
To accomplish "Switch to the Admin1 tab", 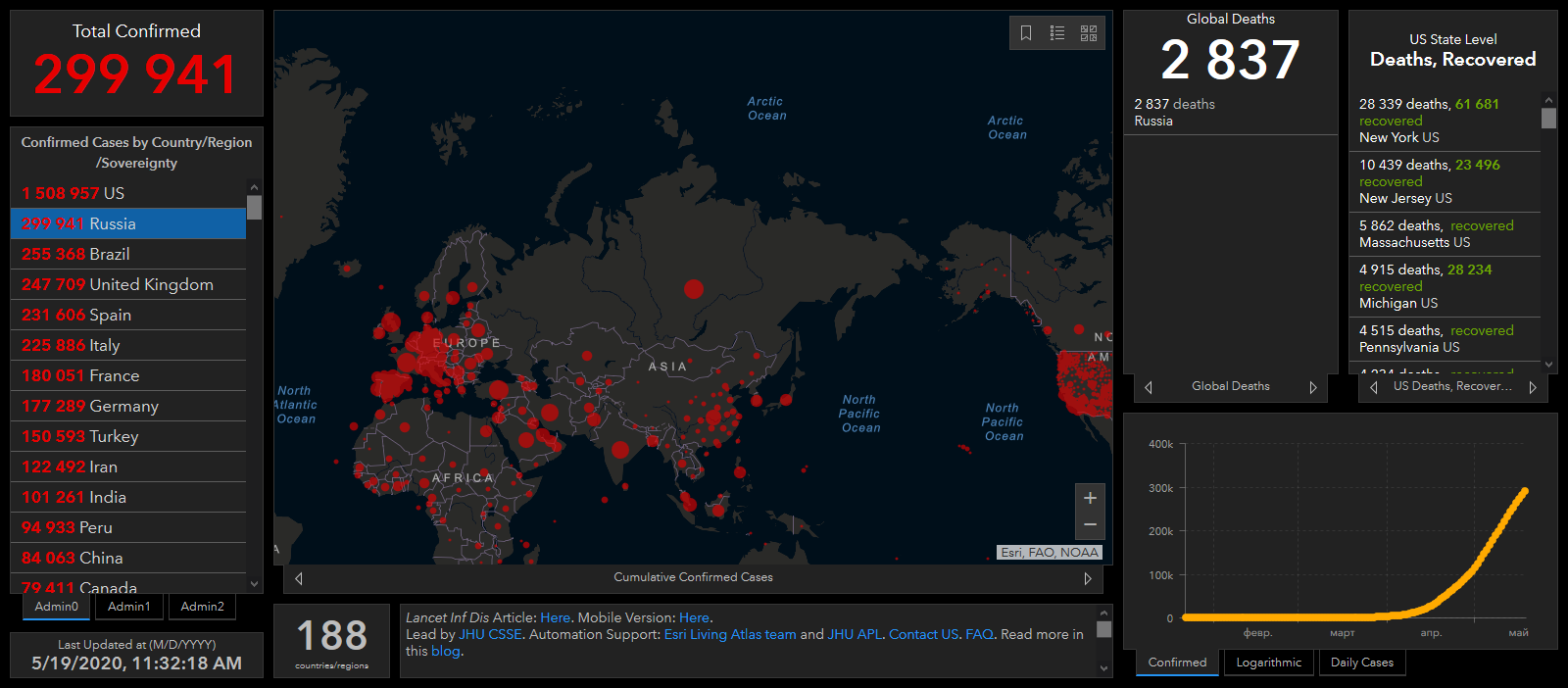I will pyautogui.click(x=129, y=607).
